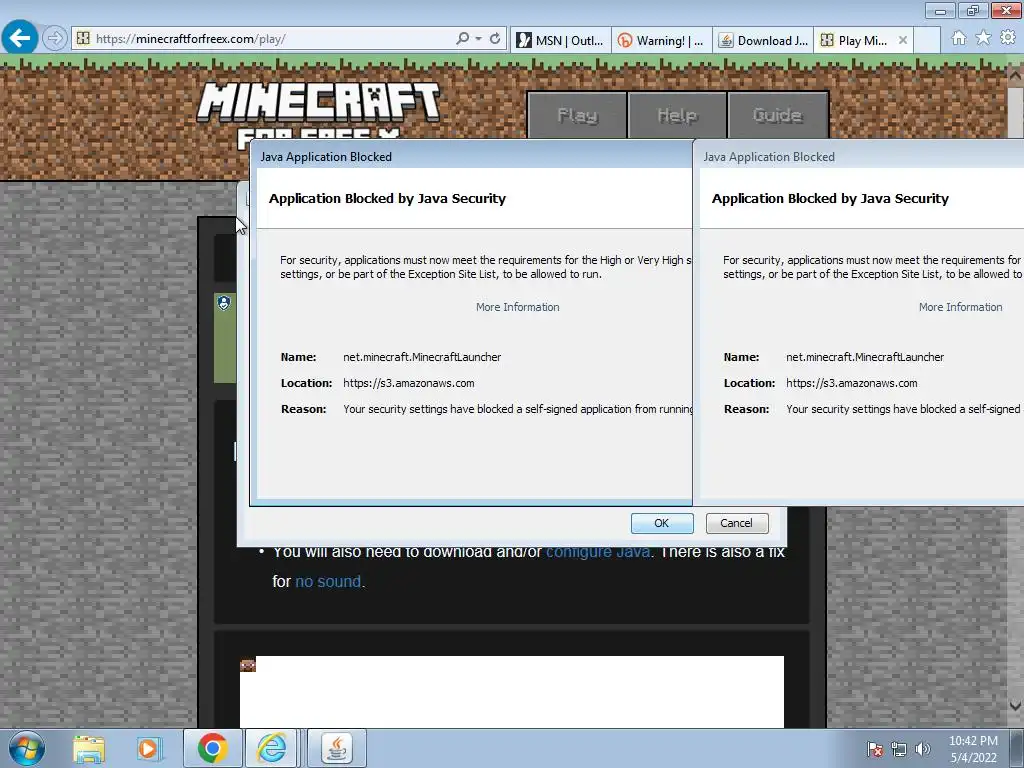Open Favorites star icon
Viewport: 1024px width, 768px height.
click(984, 38)
